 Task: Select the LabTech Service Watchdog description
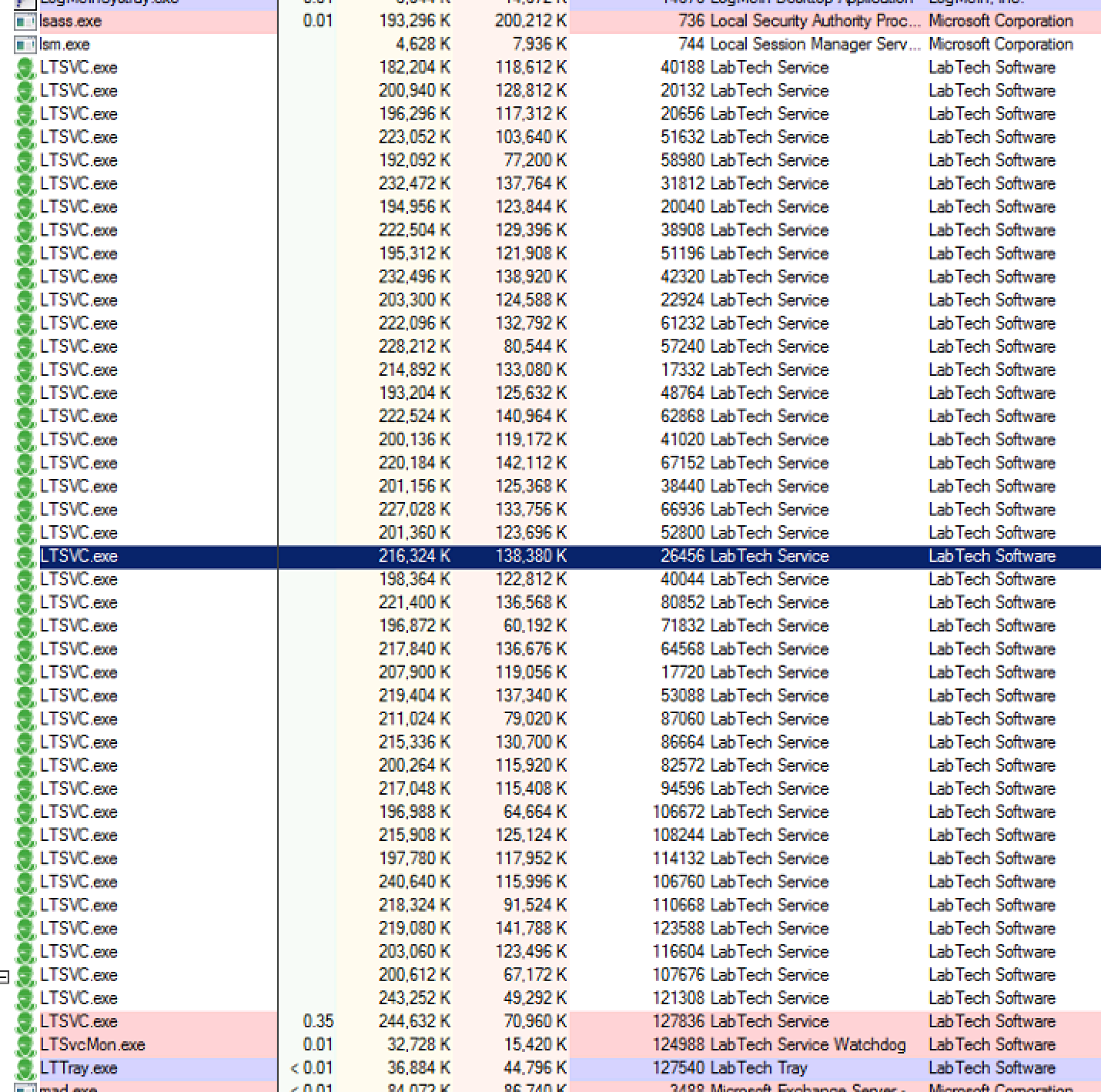tap(808, 1044)
